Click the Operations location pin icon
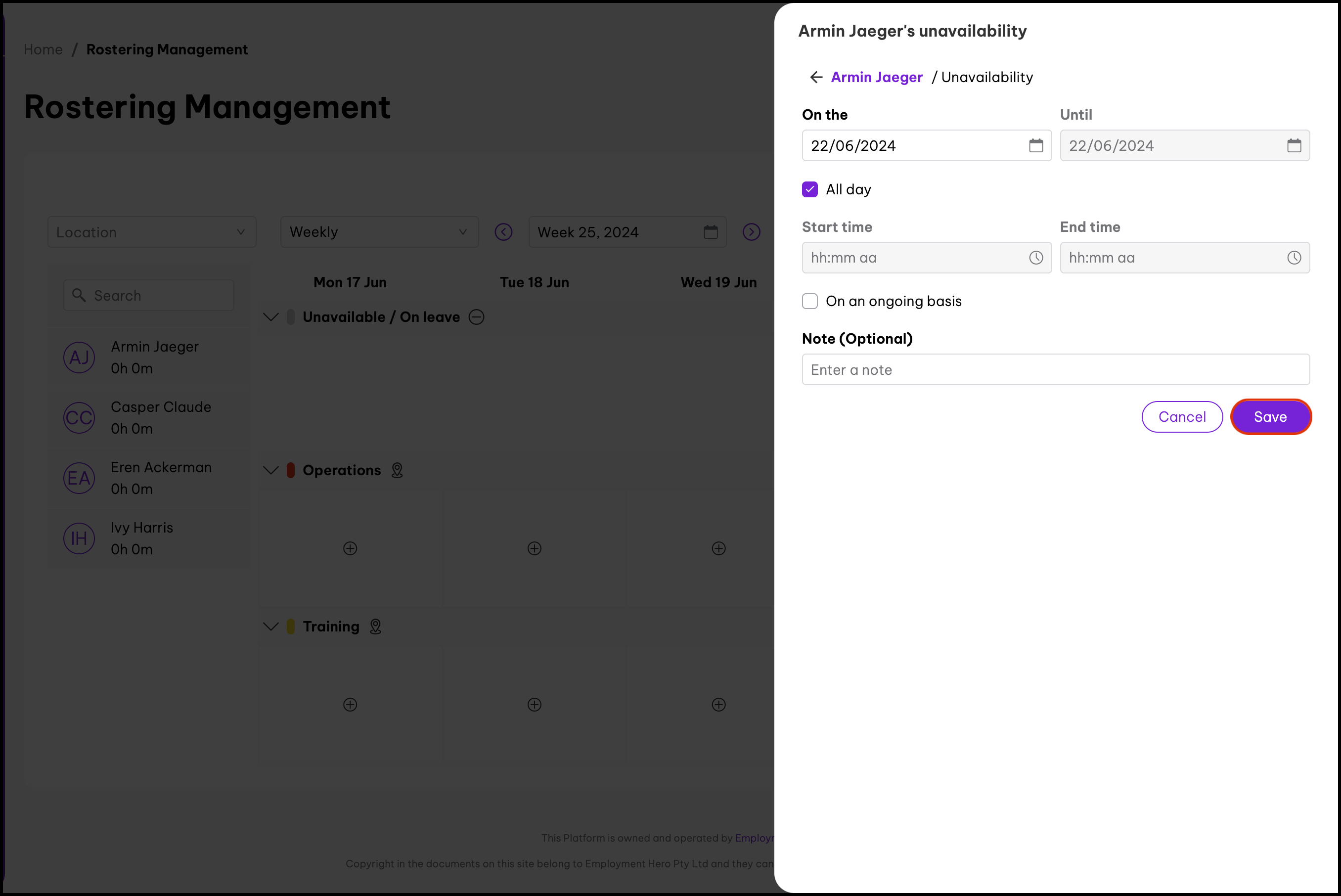Screen dimensions: 1341x896 point(397,470)
